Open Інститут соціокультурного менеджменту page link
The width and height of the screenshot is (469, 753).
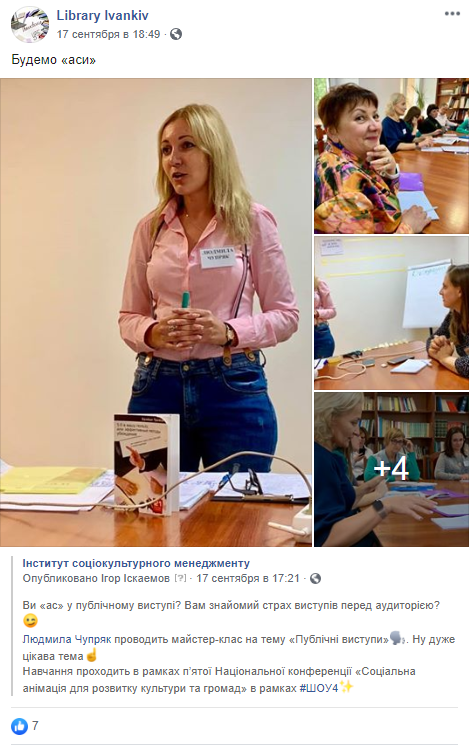click(136, 563)
